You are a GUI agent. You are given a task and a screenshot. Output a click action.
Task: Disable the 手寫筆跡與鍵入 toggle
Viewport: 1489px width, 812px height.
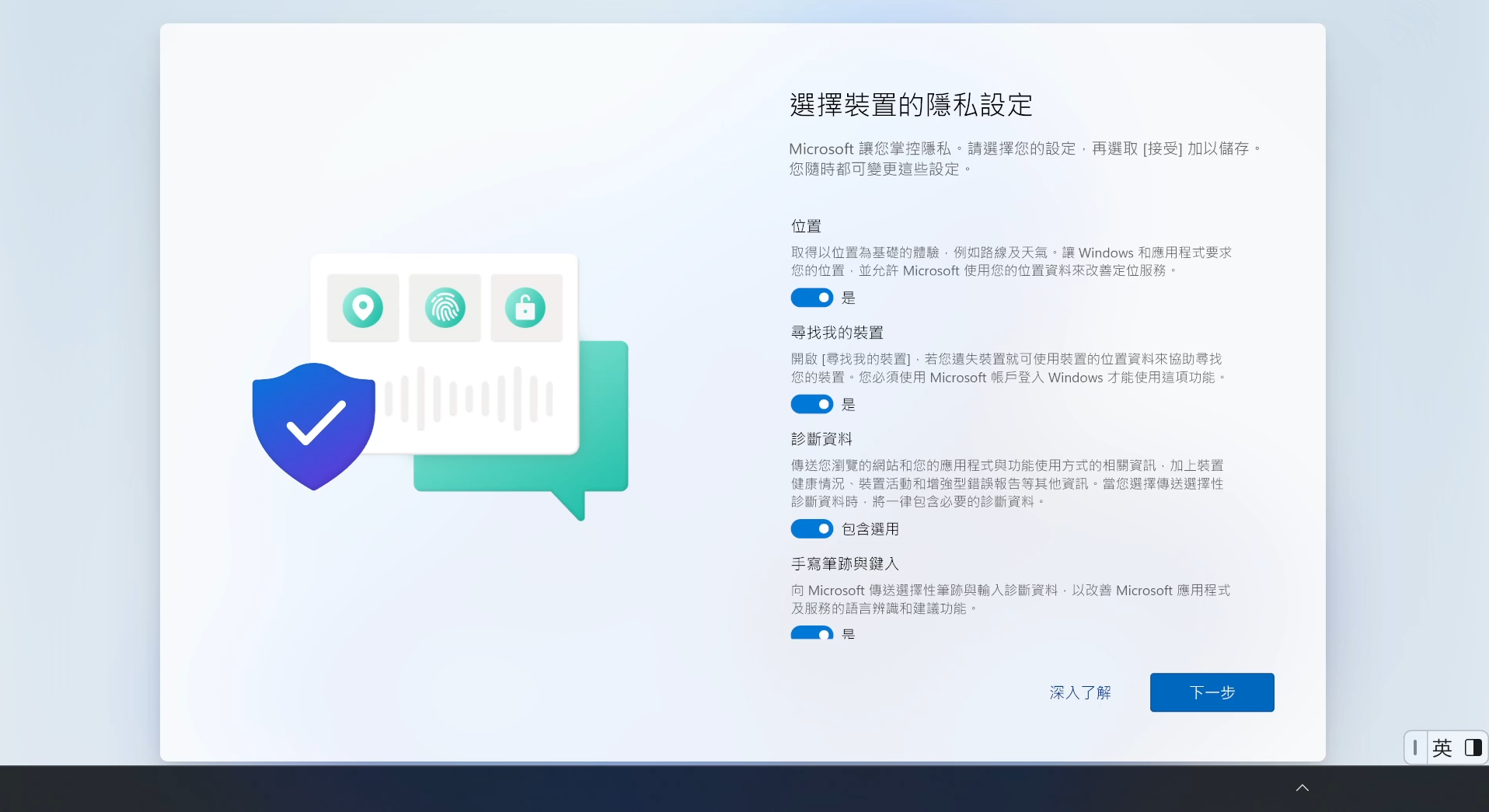click(811, 633)
